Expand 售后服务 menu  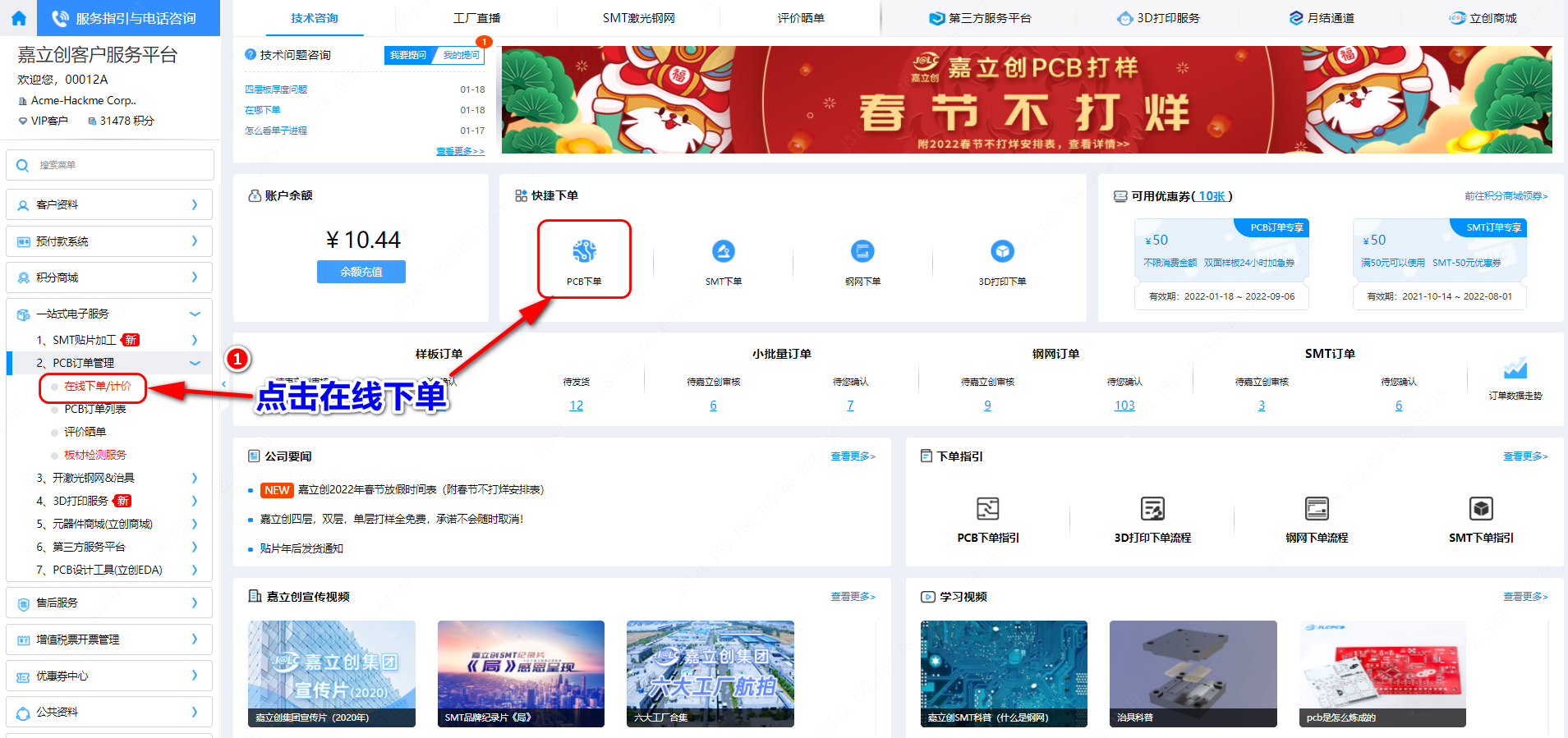pyautogui.click(x=109, y=603)
